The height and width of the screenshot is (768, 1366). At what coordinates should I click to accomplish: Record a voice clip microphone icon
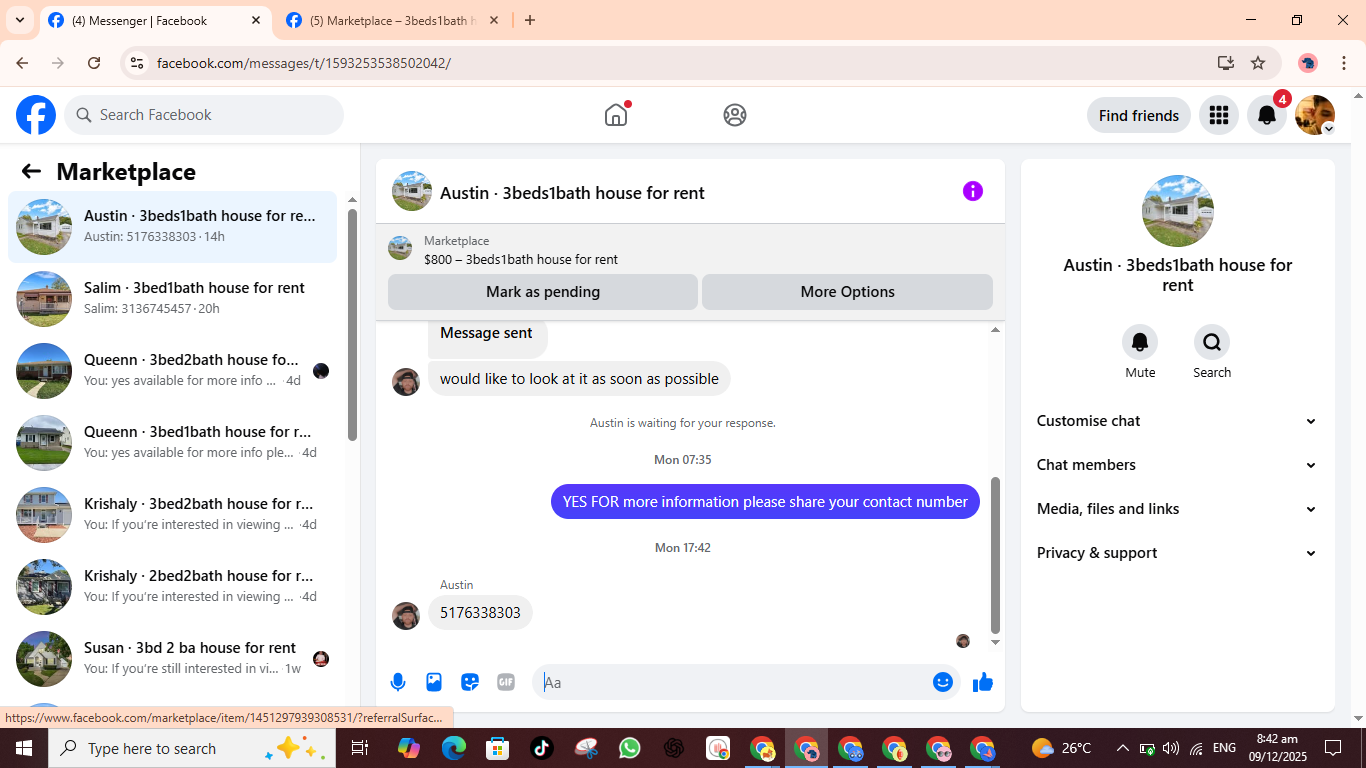[398, 682]
